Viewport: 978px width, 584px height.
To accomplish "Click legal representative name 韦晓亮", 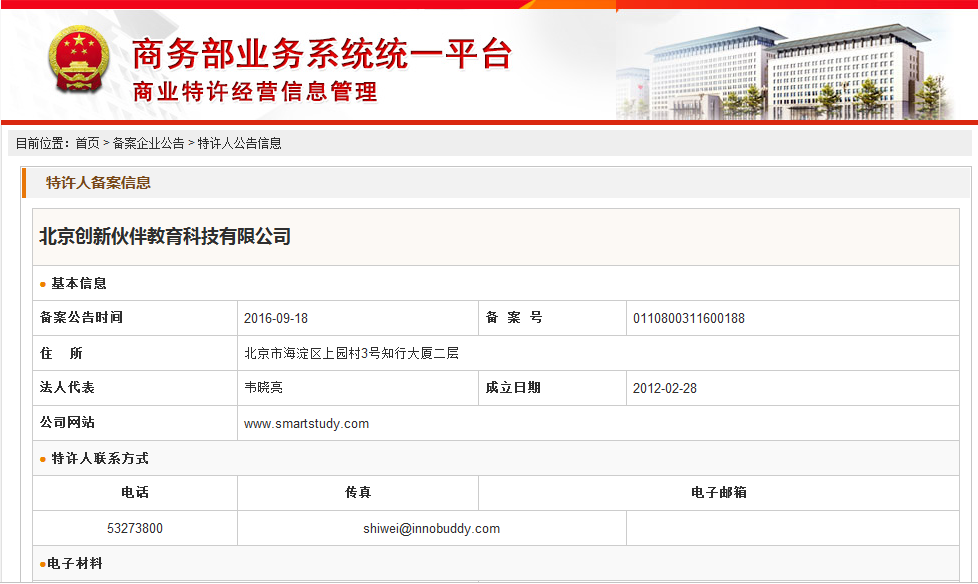I will click(263, 388).
